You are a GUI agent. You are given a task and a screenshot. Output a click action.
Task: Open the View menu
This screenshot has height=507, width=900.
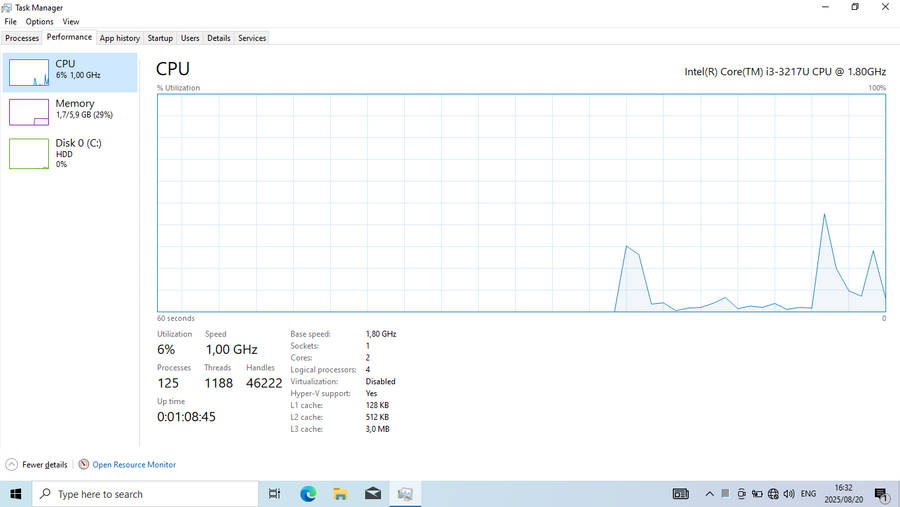[x=71, y=21]
